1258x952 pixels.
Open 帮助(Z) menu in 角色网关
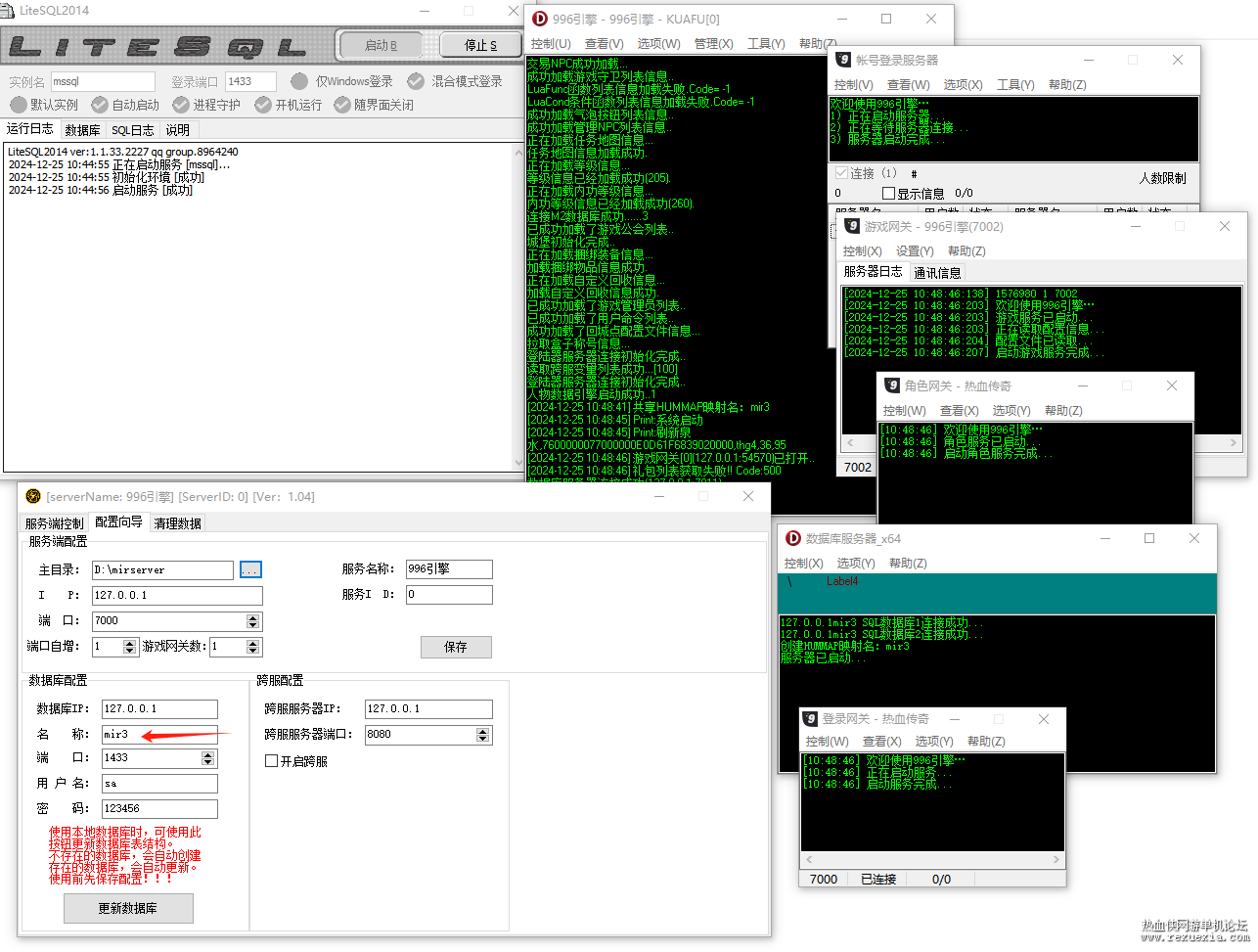[1063, 411]
